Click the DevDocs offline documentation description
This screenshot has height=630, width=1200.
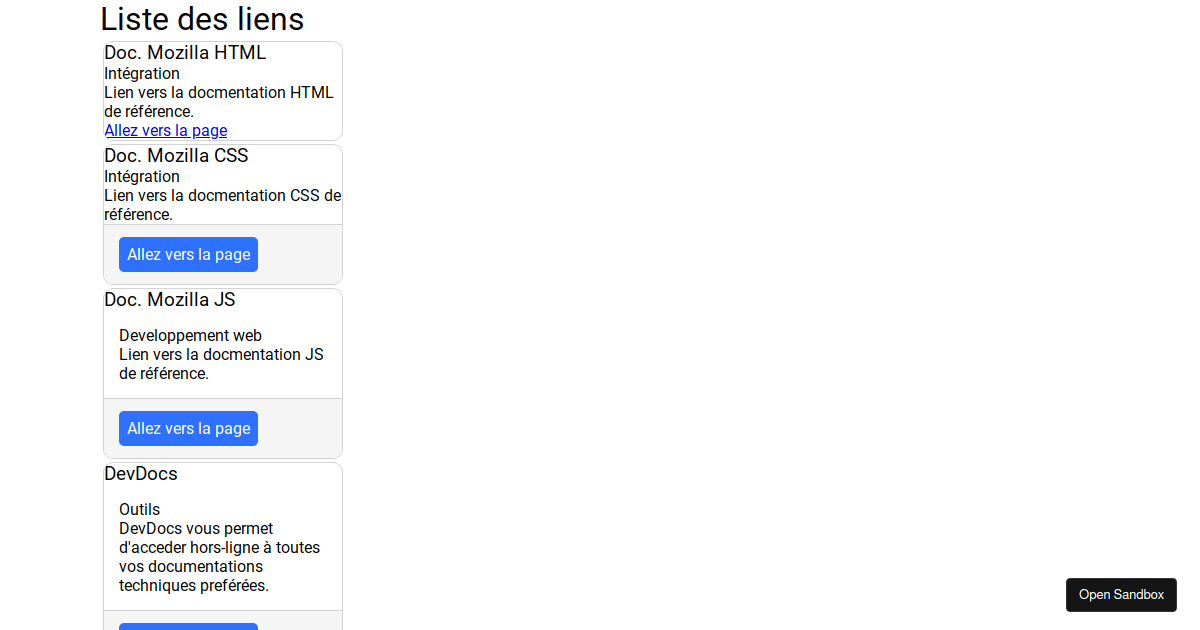[220, 557]
